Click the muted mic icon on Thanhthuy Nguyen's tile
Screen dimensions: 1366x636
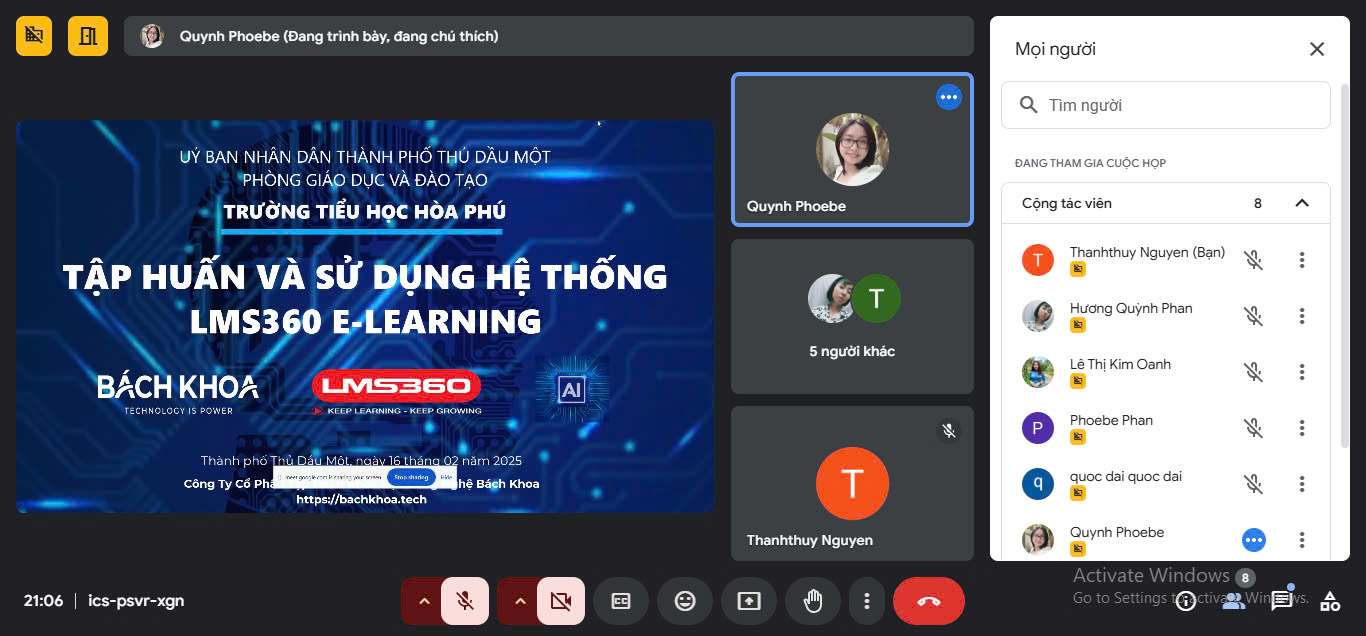[x=949, y=431]
